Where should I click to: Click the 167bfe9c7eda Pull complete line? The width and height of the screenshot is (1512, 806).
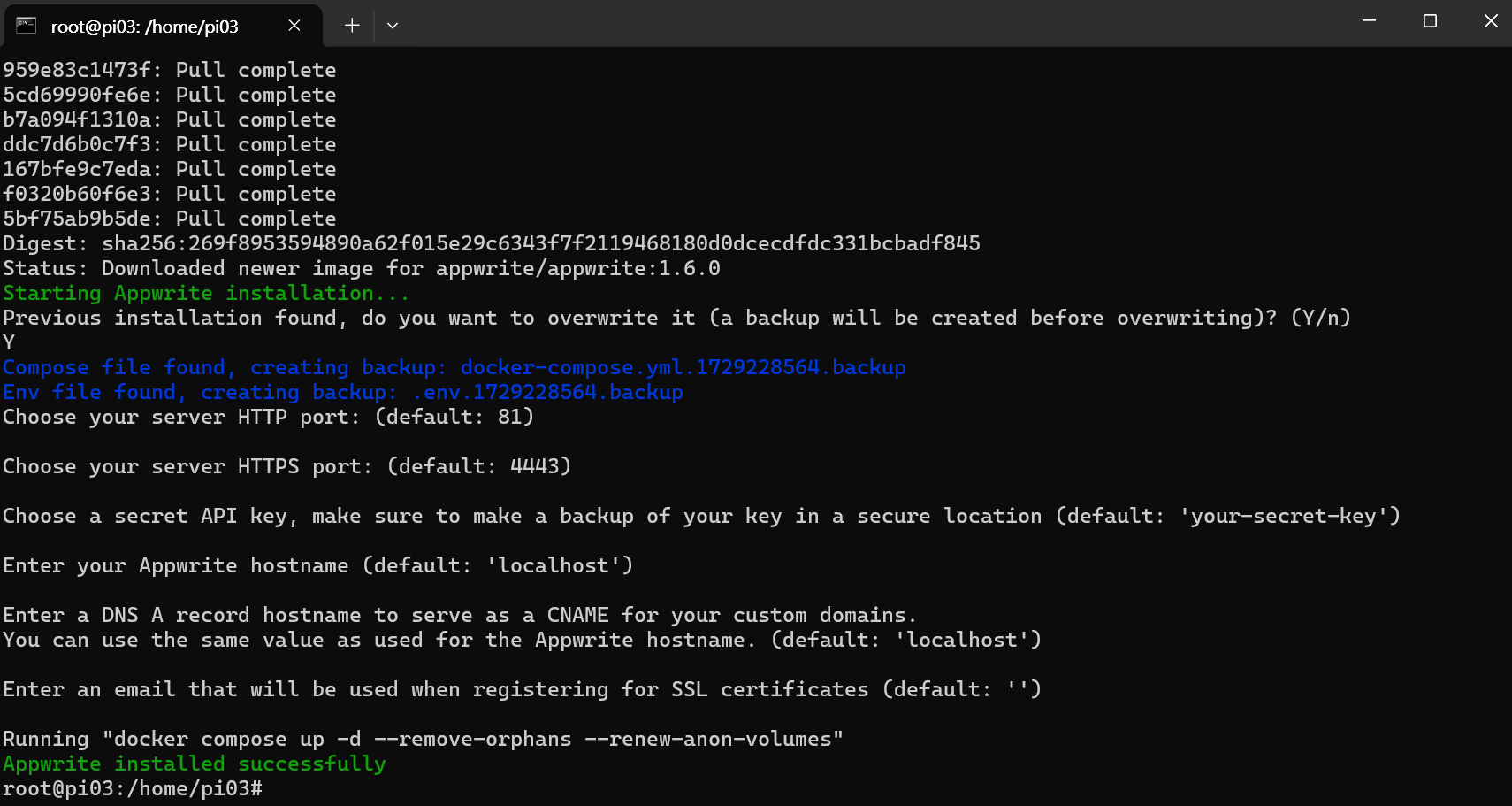click(x=170, y=169)
